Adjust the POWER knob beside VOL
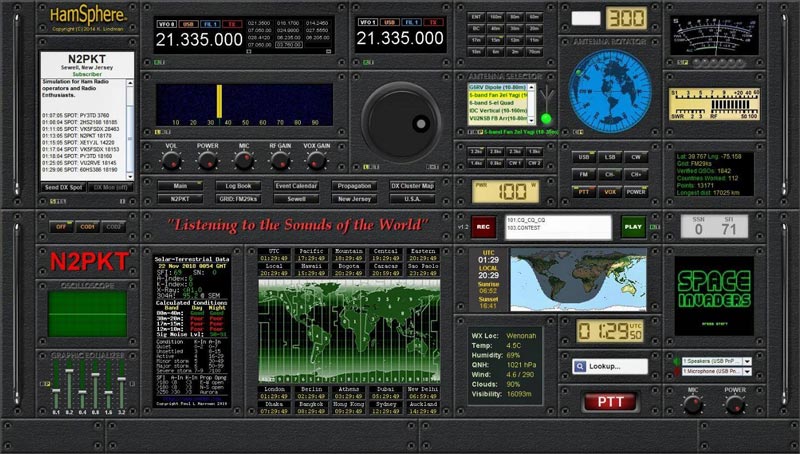 (208, 161)
